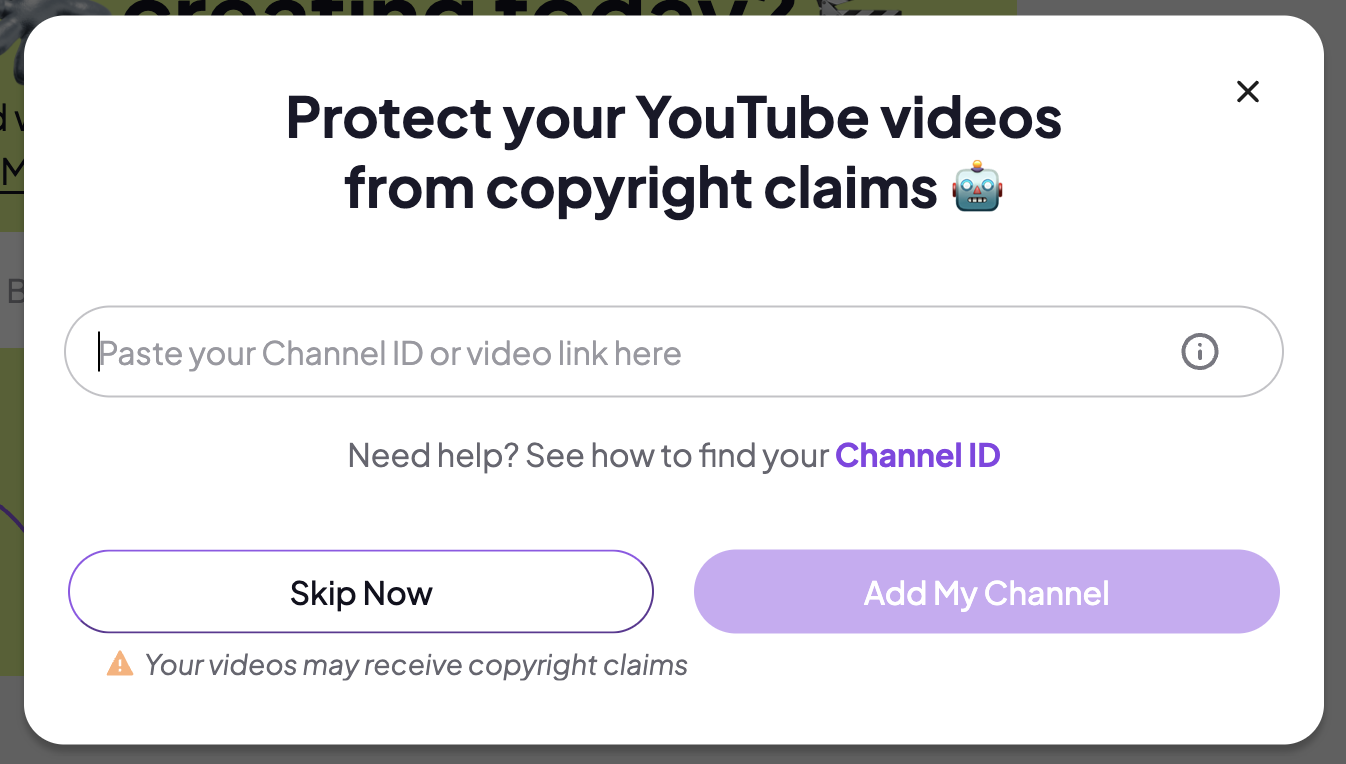The image size is (1346, 764).
Task: Click the Add My Channel button
Action: (x=986, y=592)
